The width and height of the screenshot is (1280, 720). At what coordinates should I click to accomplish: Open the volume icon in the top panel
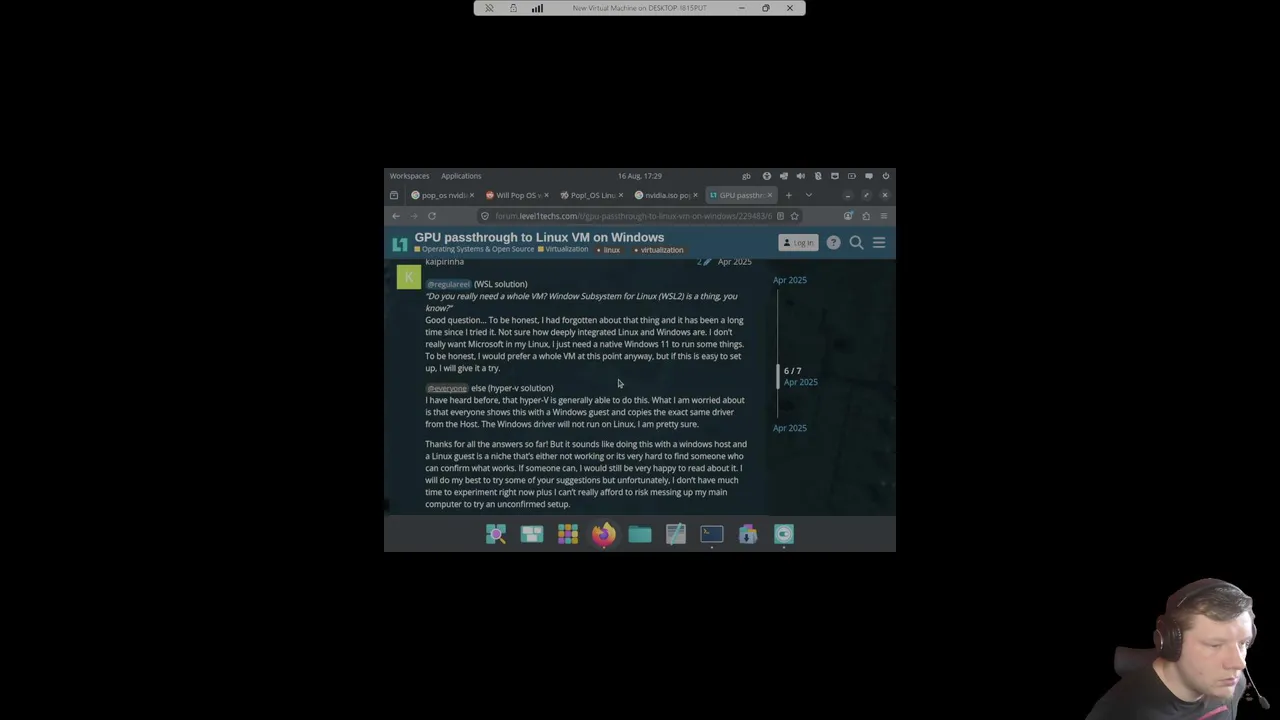(x=801, y=176)
